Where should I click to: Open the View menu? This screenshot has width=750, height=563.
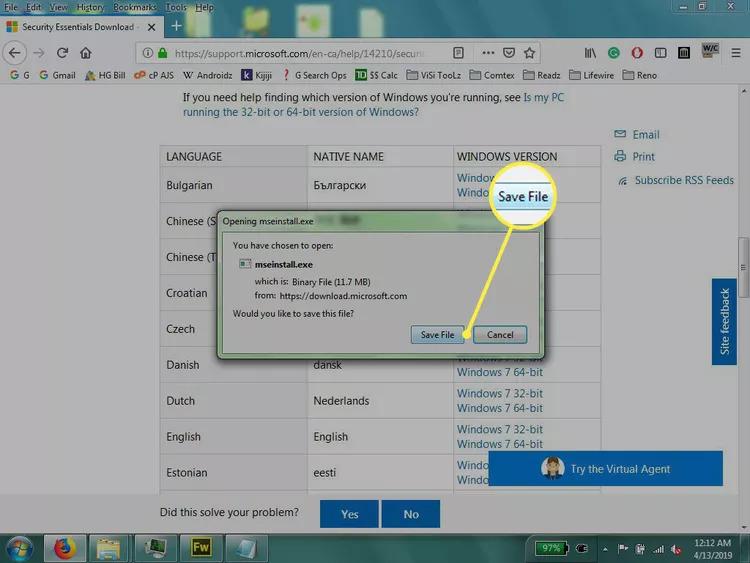click(58, 7)
